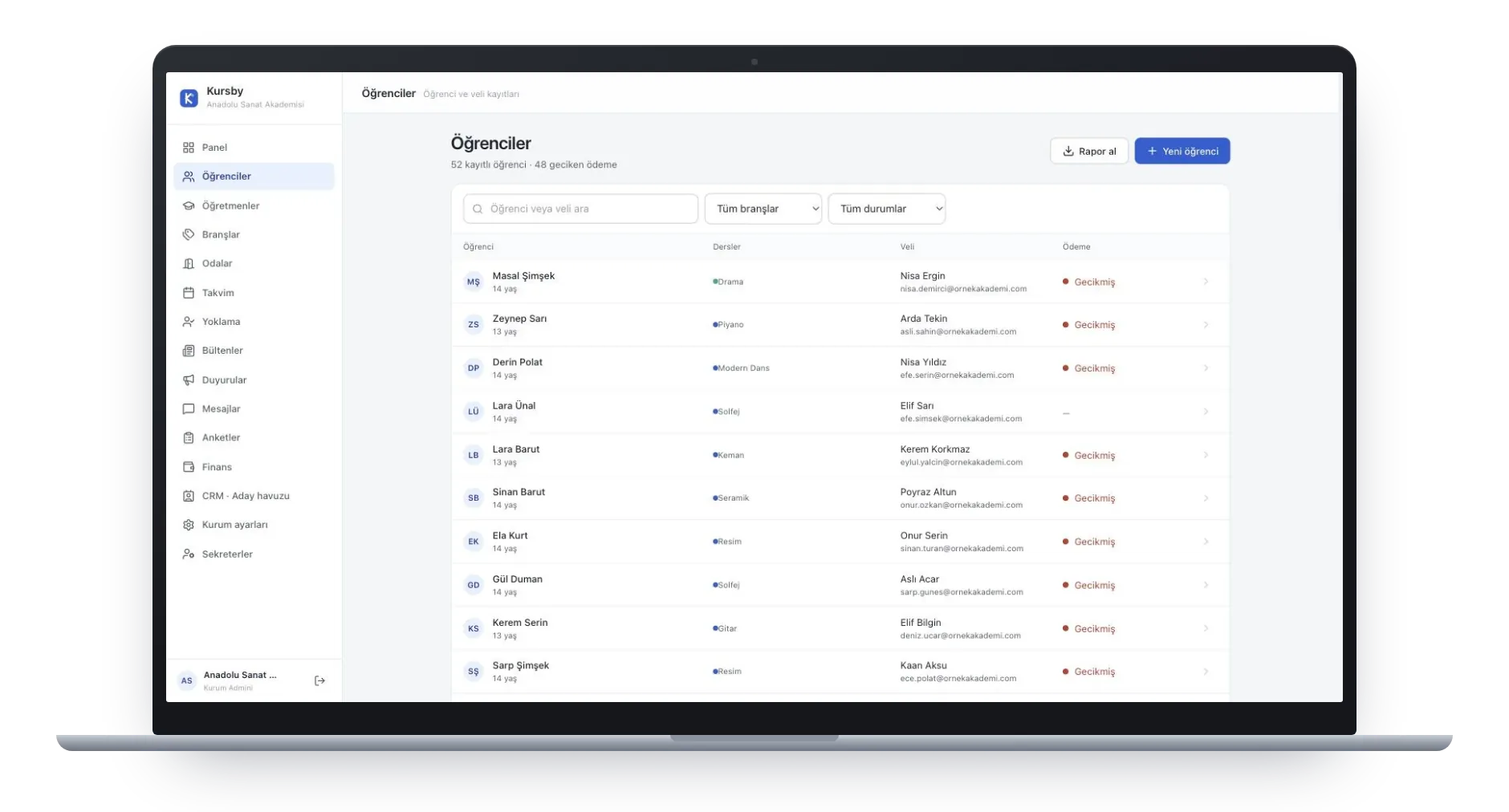Click the Öğrenci veya veli ara field

[x=580, y=209]
